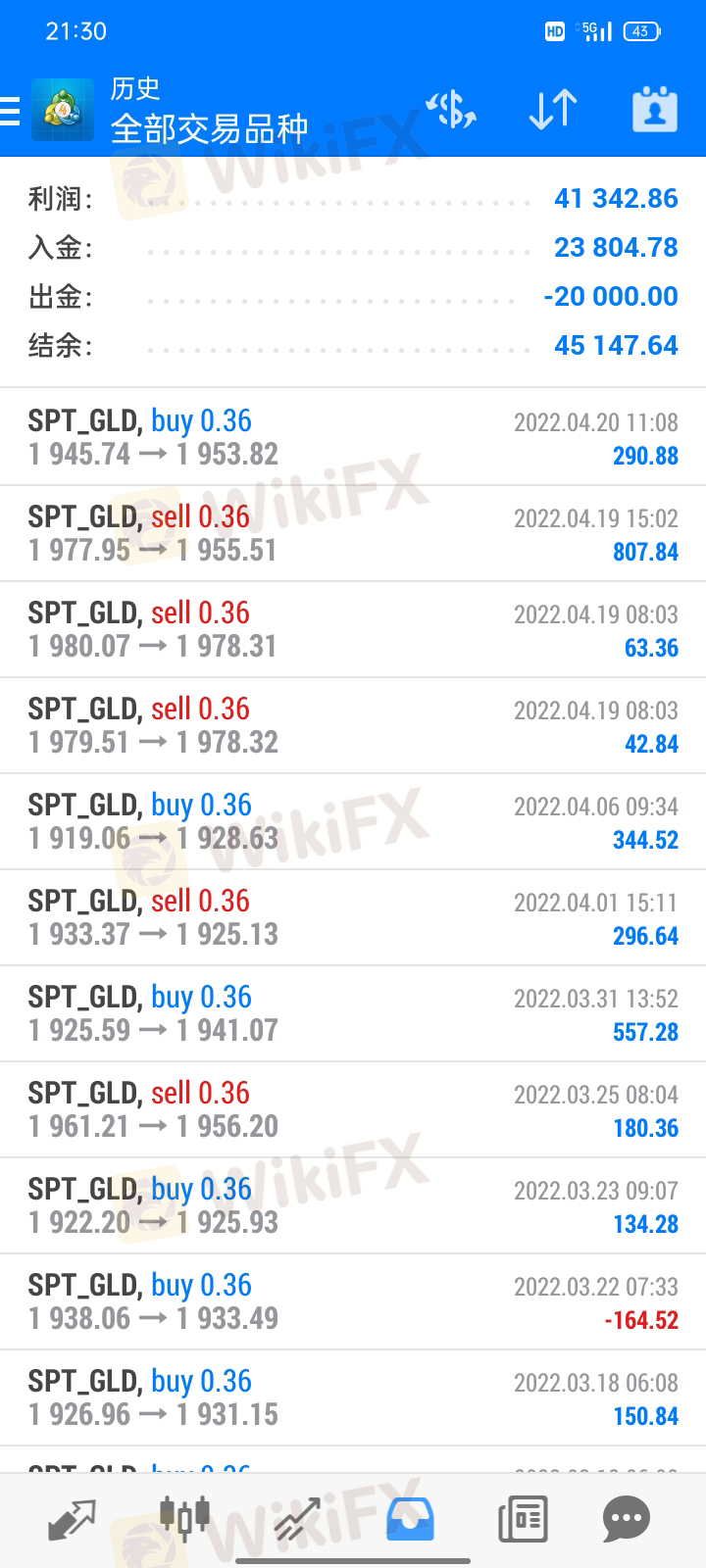Expand buy trade dated 2022.04.06 09:34
The image size is (706, 1568).
(x=353, y=821)
